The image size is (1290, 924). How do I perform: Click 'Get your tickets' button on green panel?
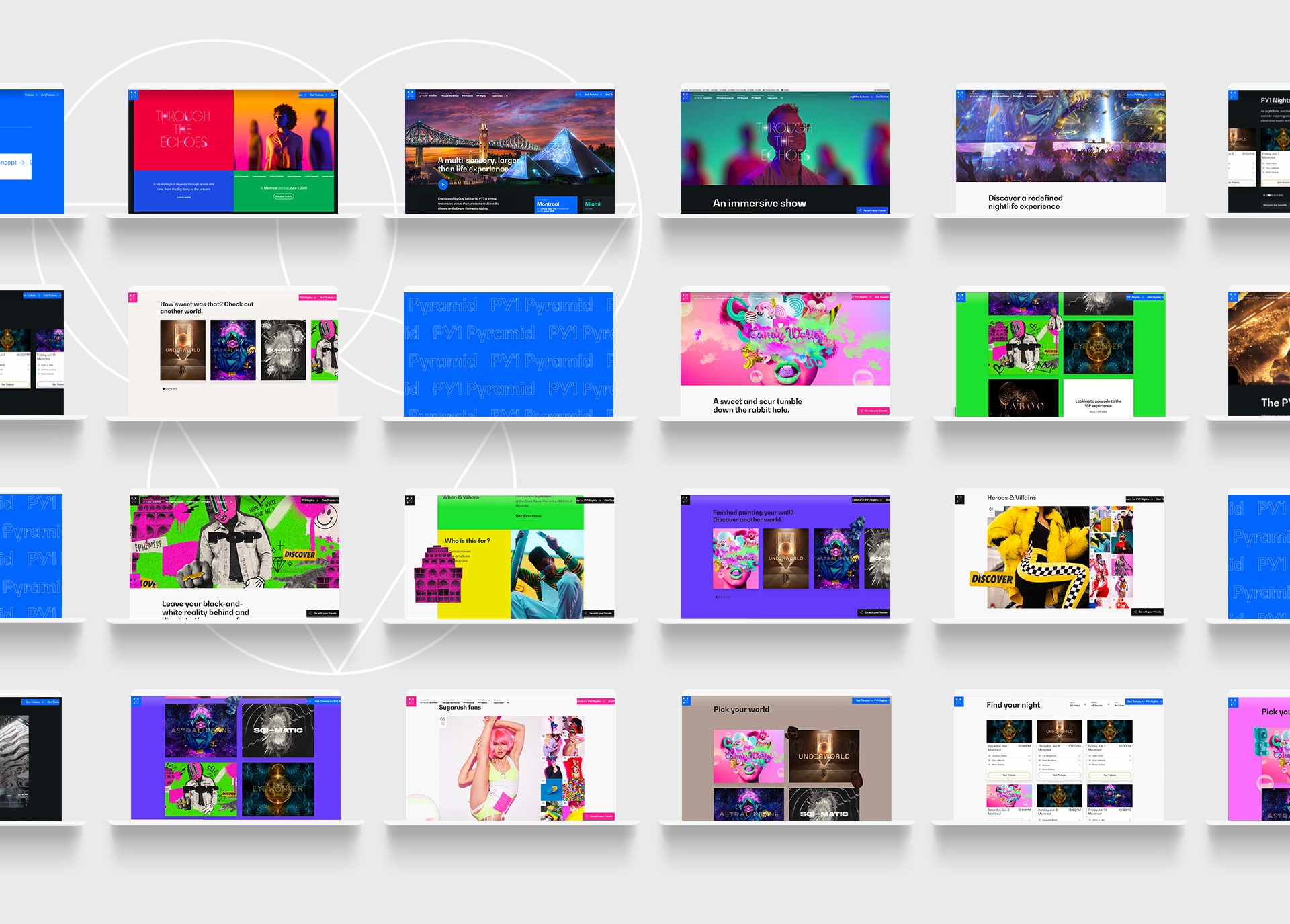tap(284, 196)
